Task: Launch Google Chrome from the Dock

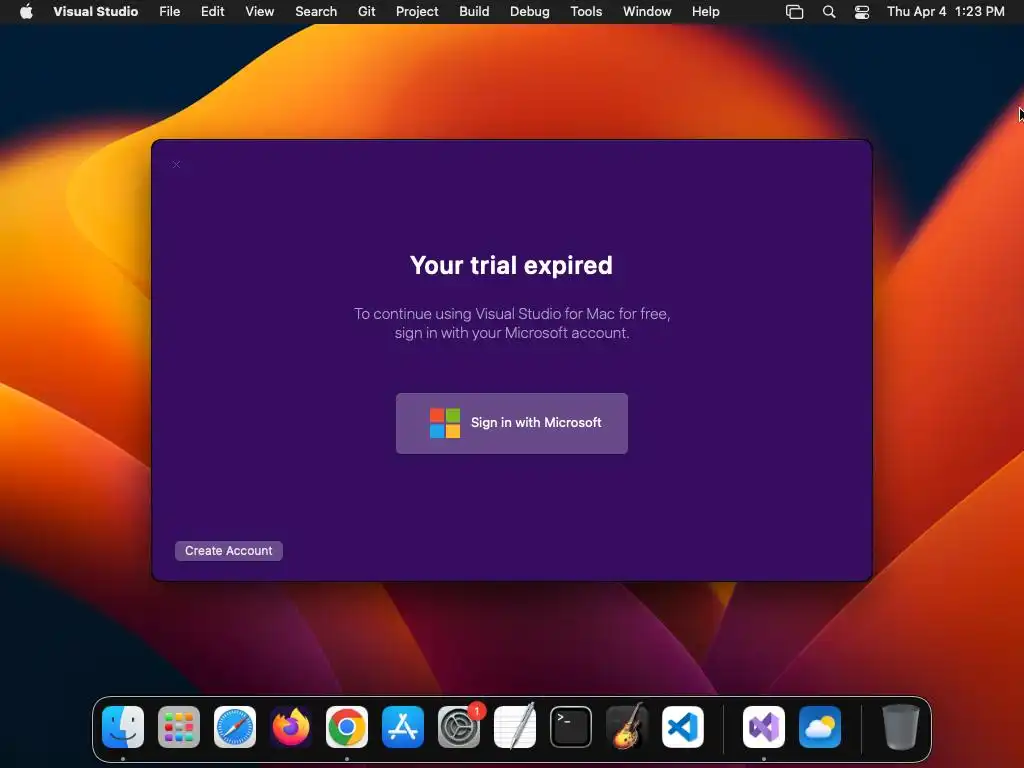Action: [347, 727]
